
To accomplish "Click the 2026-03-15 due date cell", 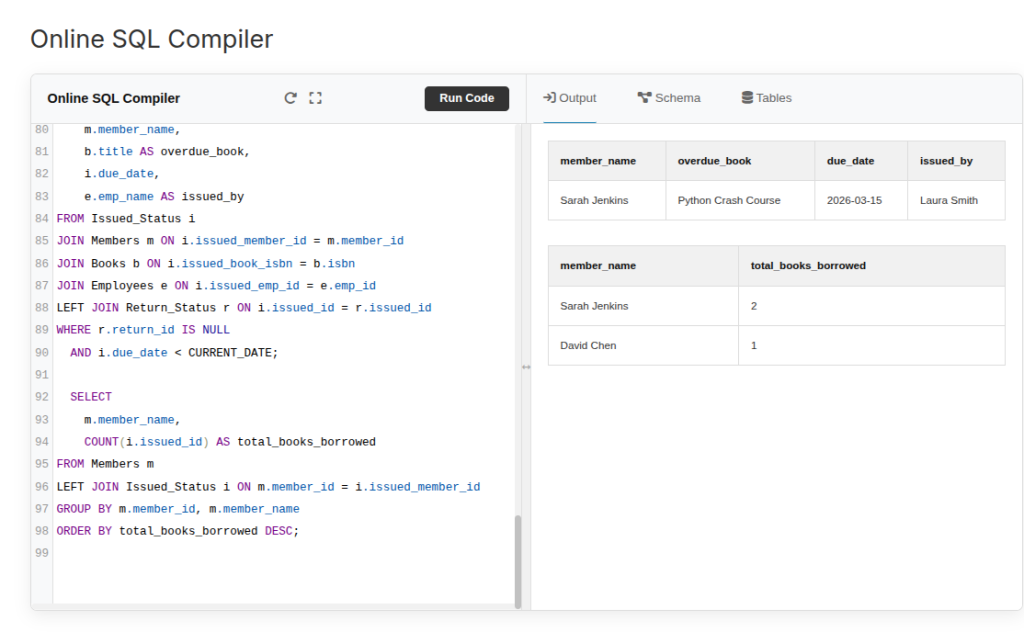I will pos(854,201).
